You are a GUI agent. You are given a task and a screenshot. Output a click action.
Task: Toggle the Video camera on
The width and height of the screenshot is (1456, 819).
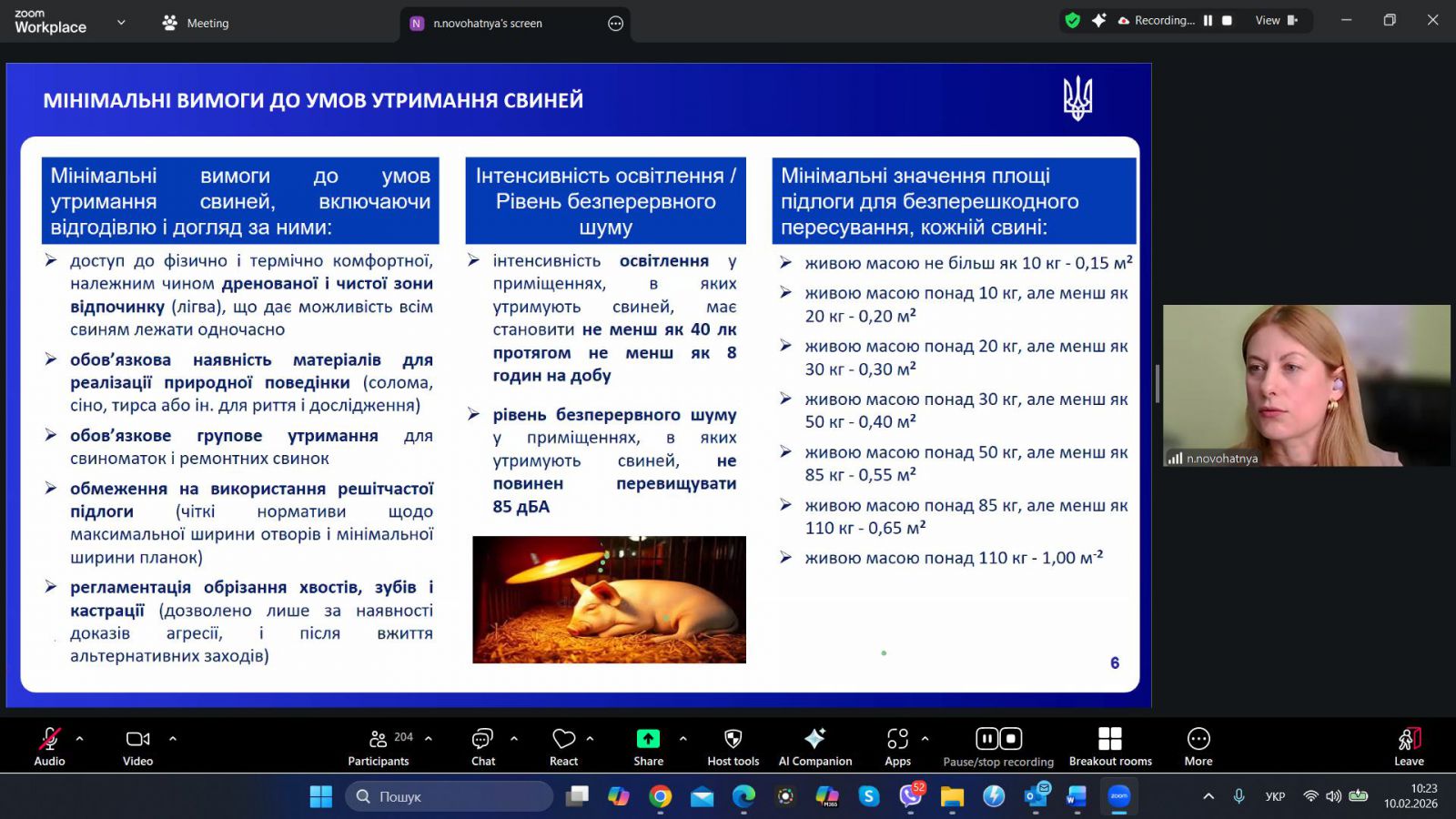coord(137,745)
